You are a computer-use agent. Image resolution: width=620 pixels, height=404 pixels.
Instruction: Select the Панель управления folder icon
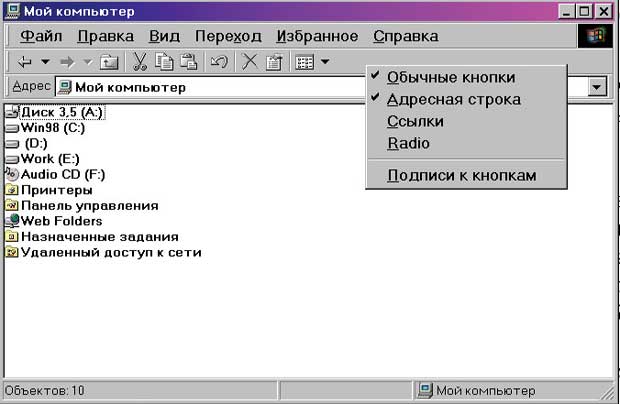(11, 206)
